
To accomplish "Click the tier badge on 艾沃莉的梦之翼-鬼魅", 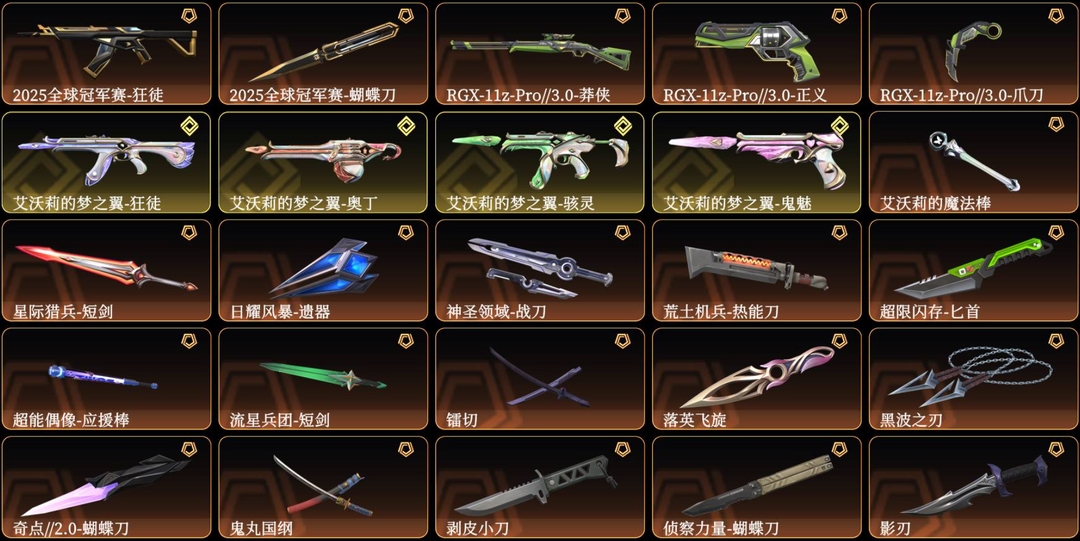I will tap(839, 125).
